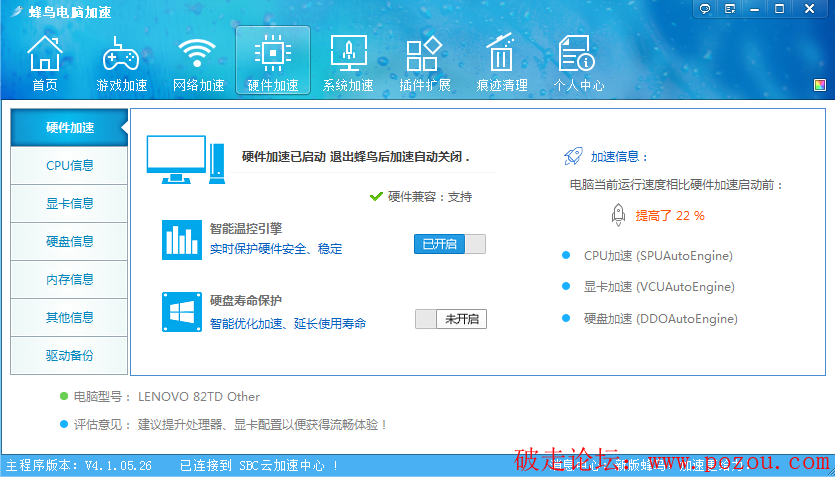
Task: Click 评估意见 recommendation text
Action: [230, 425]
